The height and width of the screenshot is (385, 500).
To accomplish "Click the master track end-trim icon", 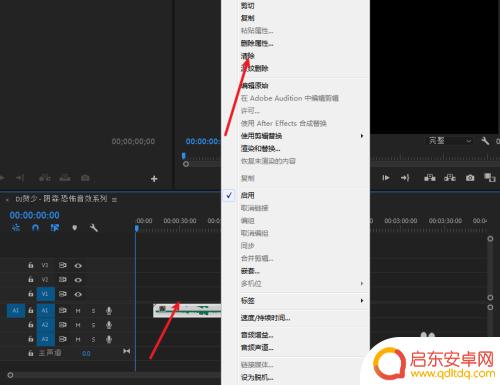I will 126,351.
